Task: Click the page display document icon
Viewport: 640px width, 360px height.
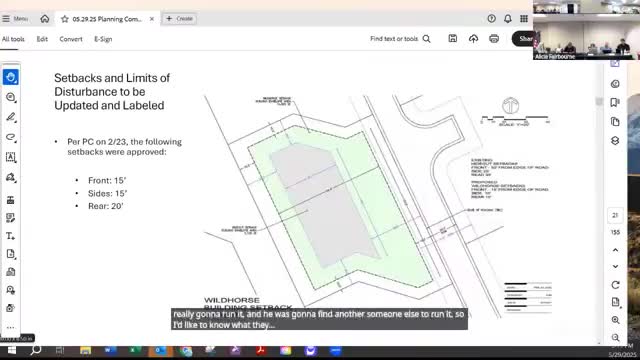Action: pos(616,302)
